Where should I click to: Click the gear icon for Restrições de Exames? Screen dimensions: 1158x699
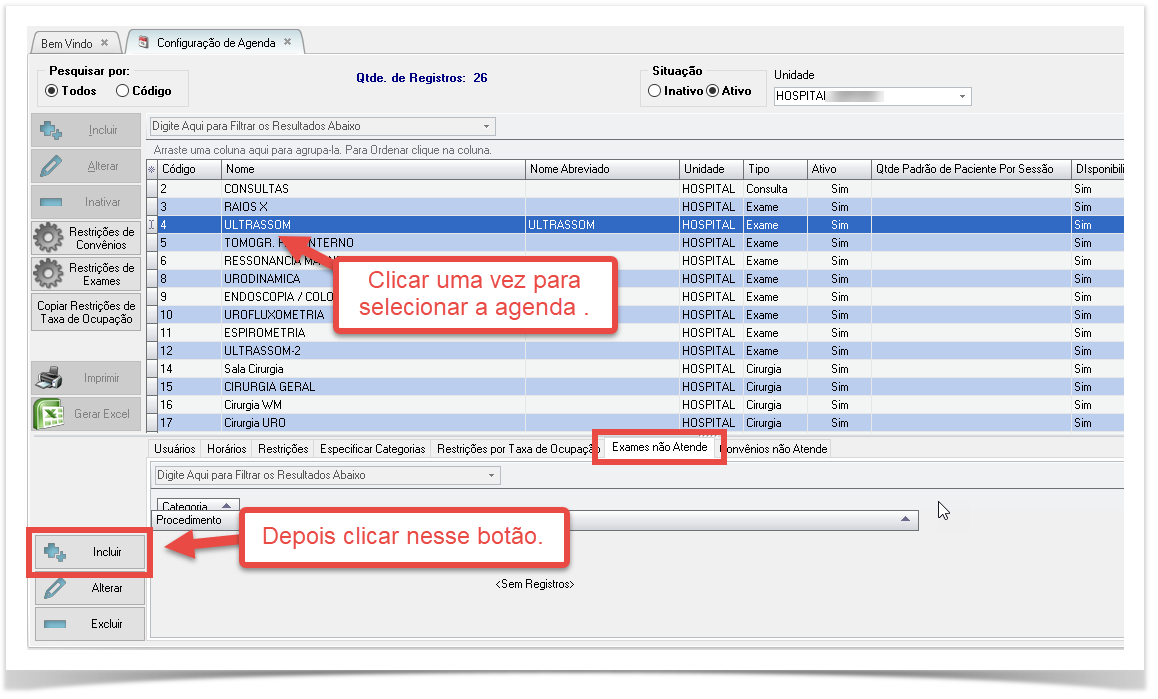pyautogui.click(x=47, y=274)
